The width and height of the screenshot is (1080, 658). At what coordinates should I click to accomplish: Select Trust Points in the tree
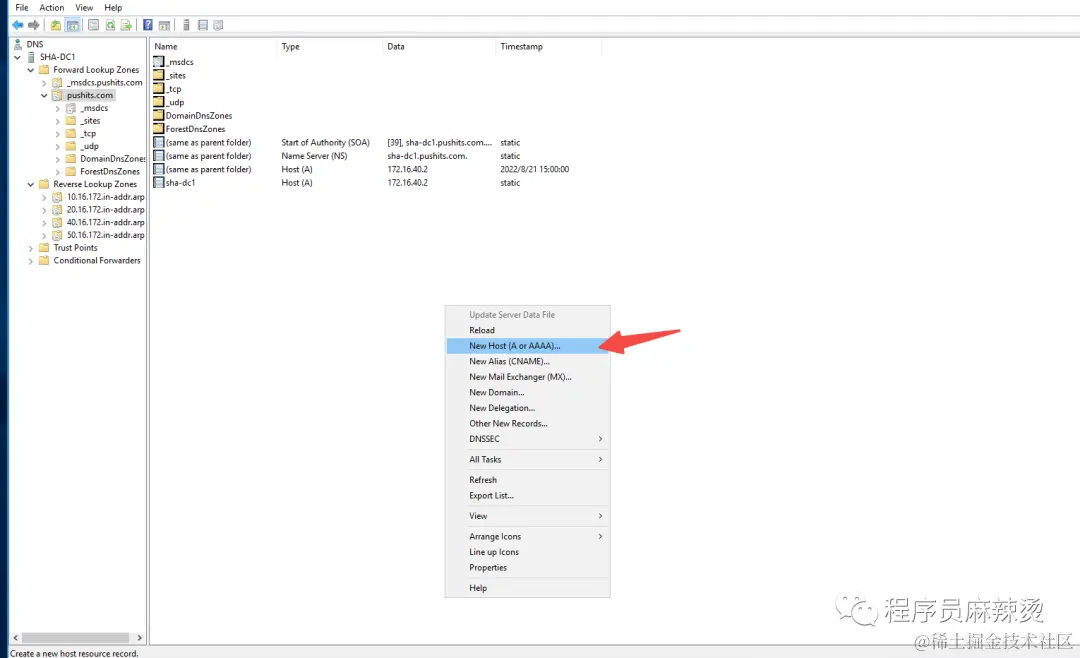(x=75, y=248)
